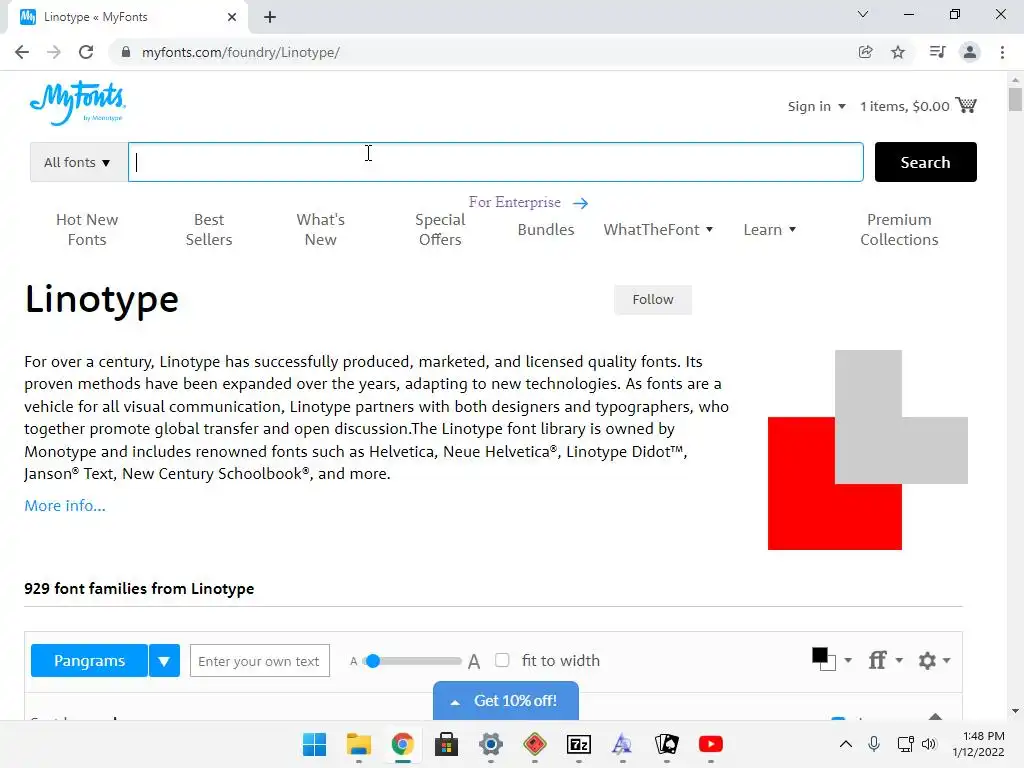
Task: Close the Linotype MyFonts tab
Action: (232, 17)
